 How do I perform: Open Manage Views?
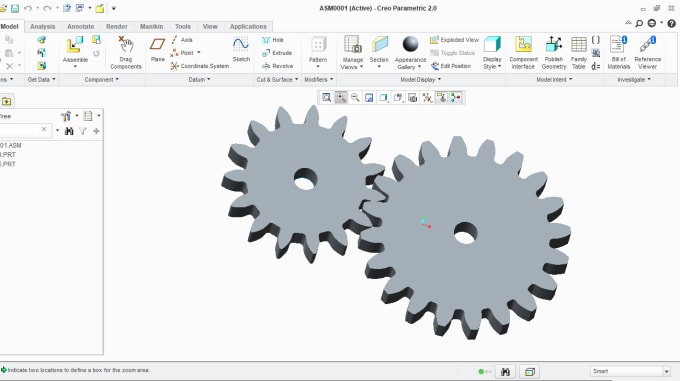point(352,52)
